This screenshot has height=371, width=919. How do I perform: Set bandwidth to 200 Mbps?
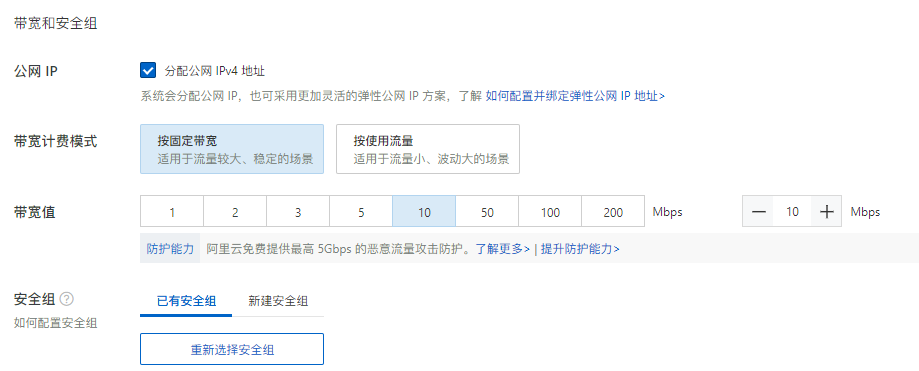[613, 212]
